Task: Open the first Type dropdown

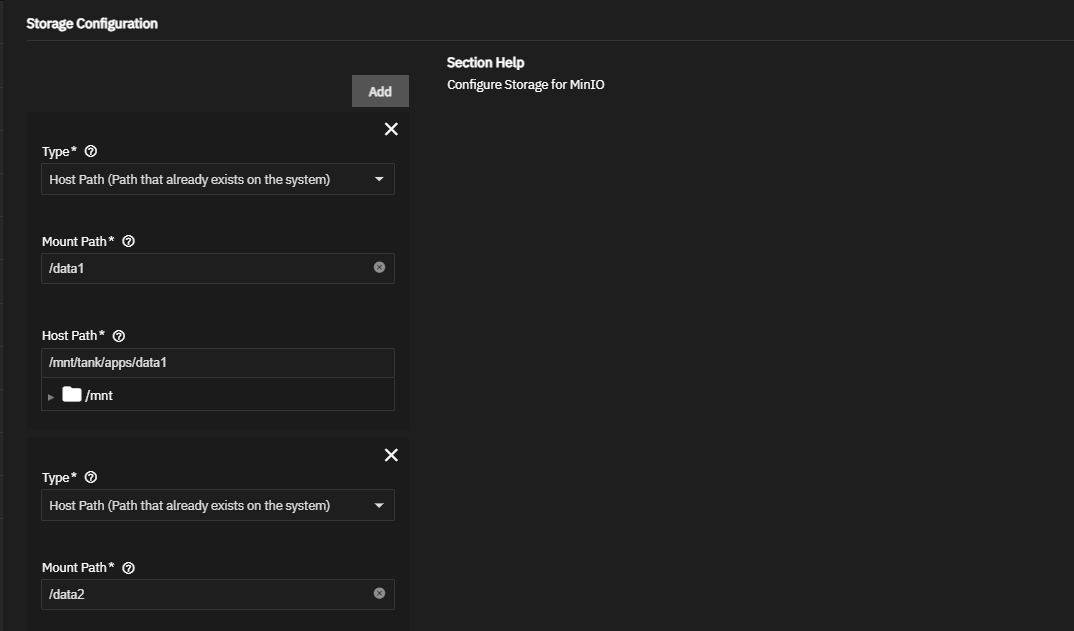Action: click(x=217, y=179)
